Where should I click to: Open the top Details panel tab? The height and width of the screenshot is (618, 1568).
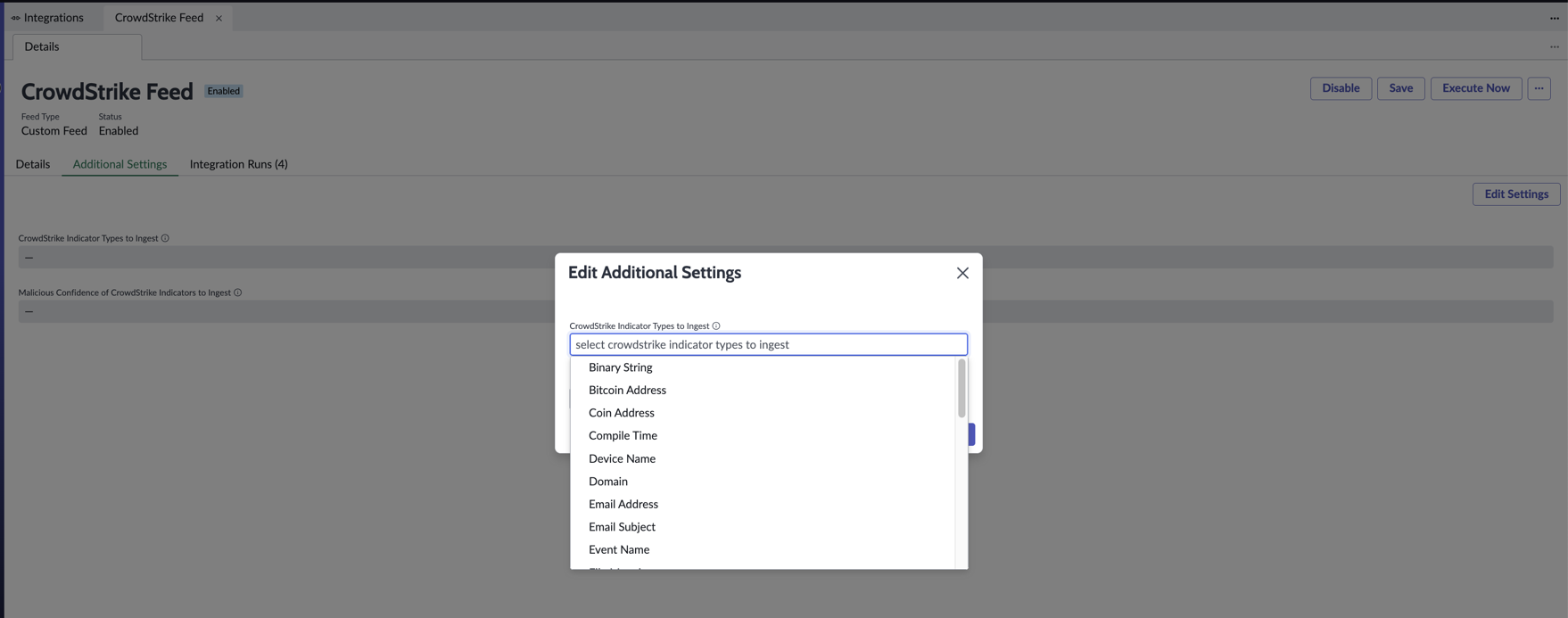(x=77, y=46)
